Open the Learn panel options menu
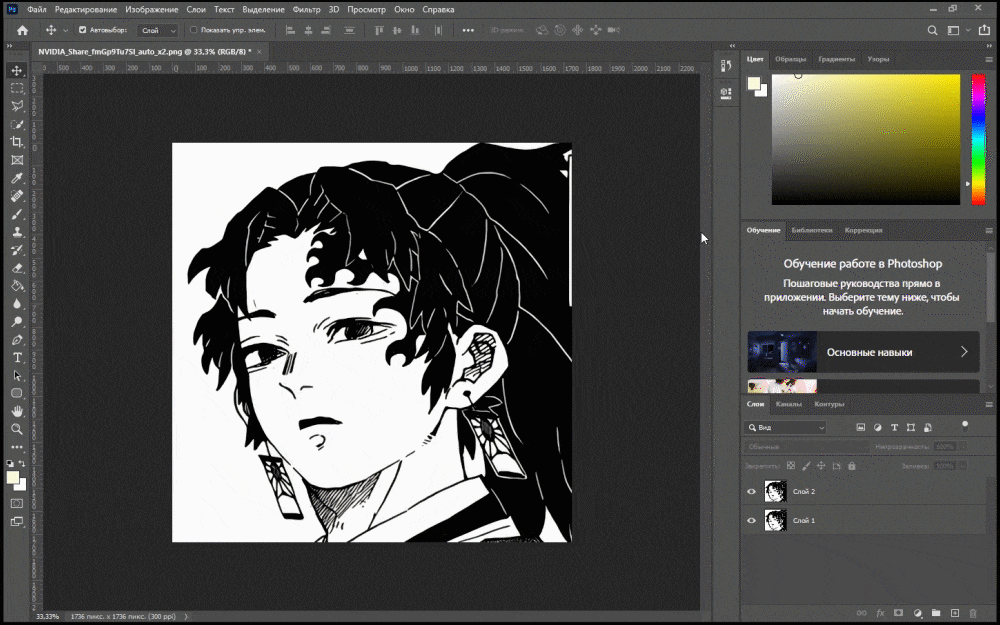Screen dimensions: 1000x625 tap(989, 230)
